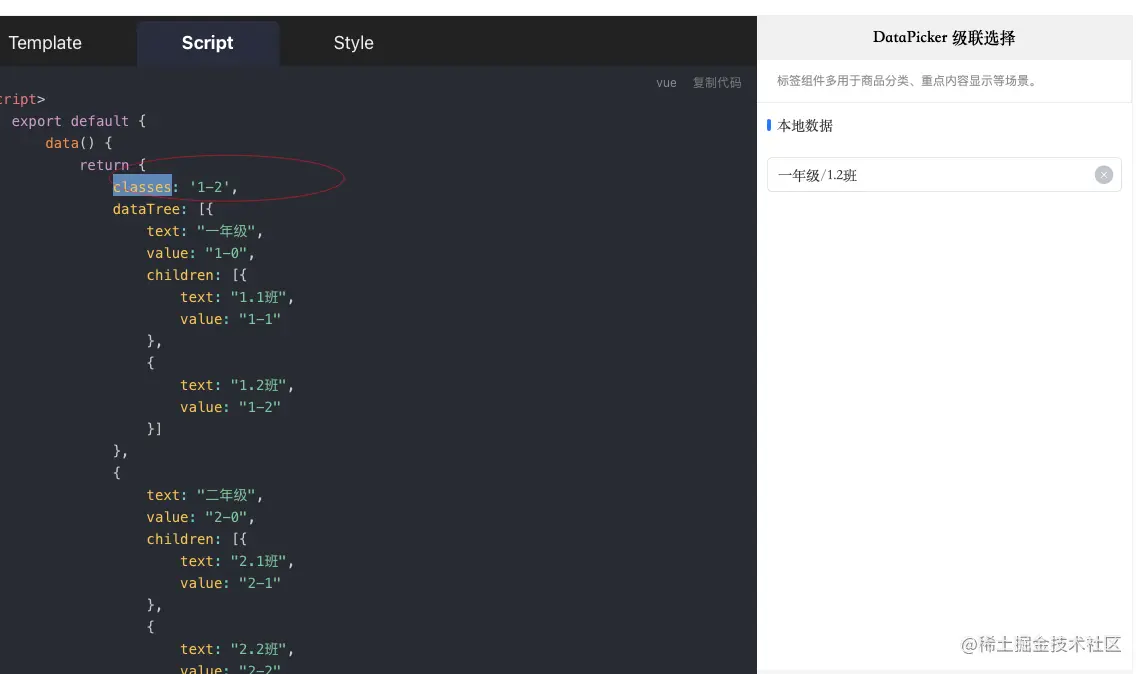Image resolution: width=1141 pixels, height=674 pixels.
Task: Click the vue language label
Action: 666,83
